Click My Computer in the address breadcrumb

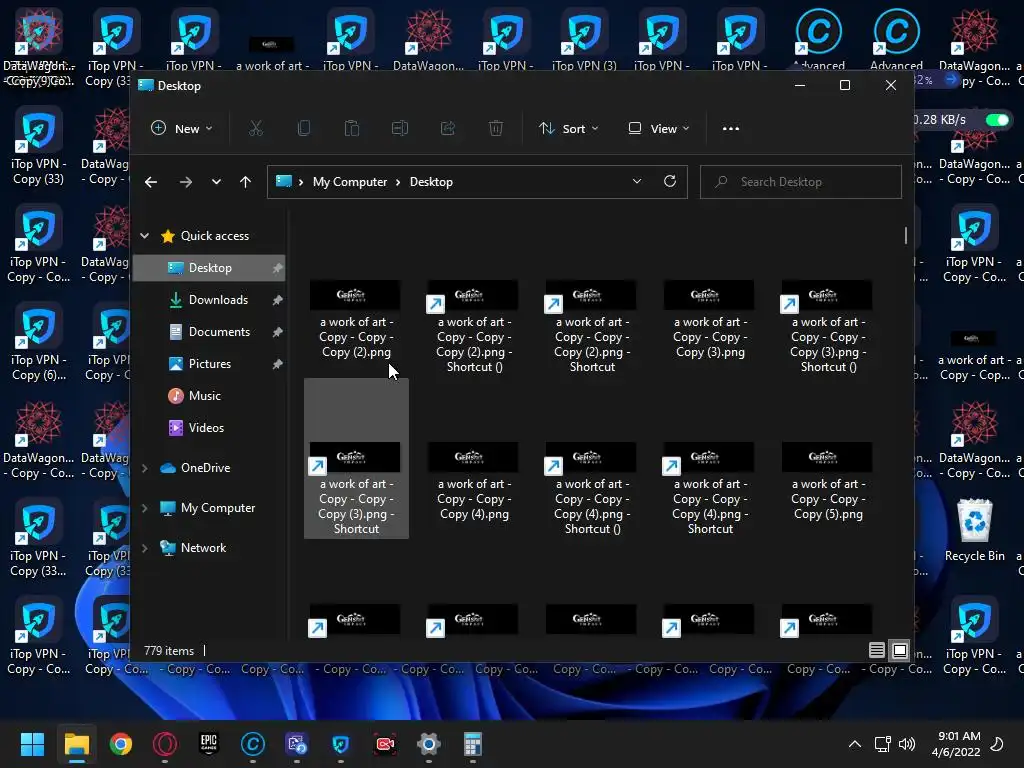pos(349,182)
